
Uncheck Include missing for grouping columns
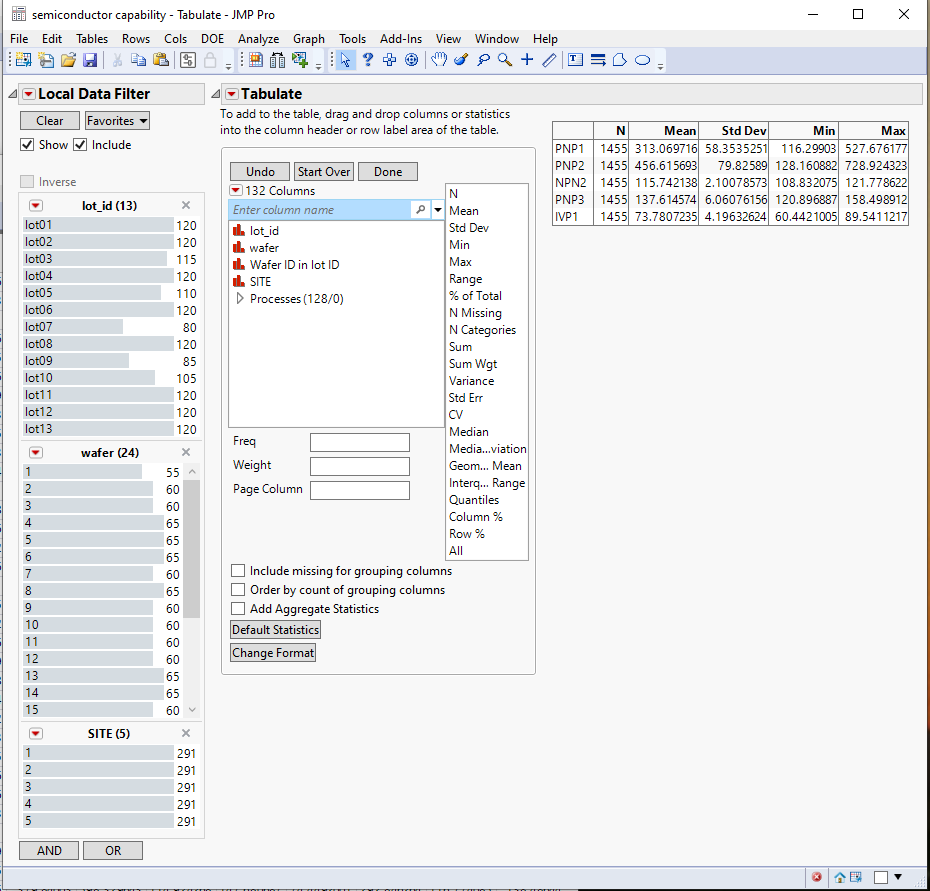point(237,570)
